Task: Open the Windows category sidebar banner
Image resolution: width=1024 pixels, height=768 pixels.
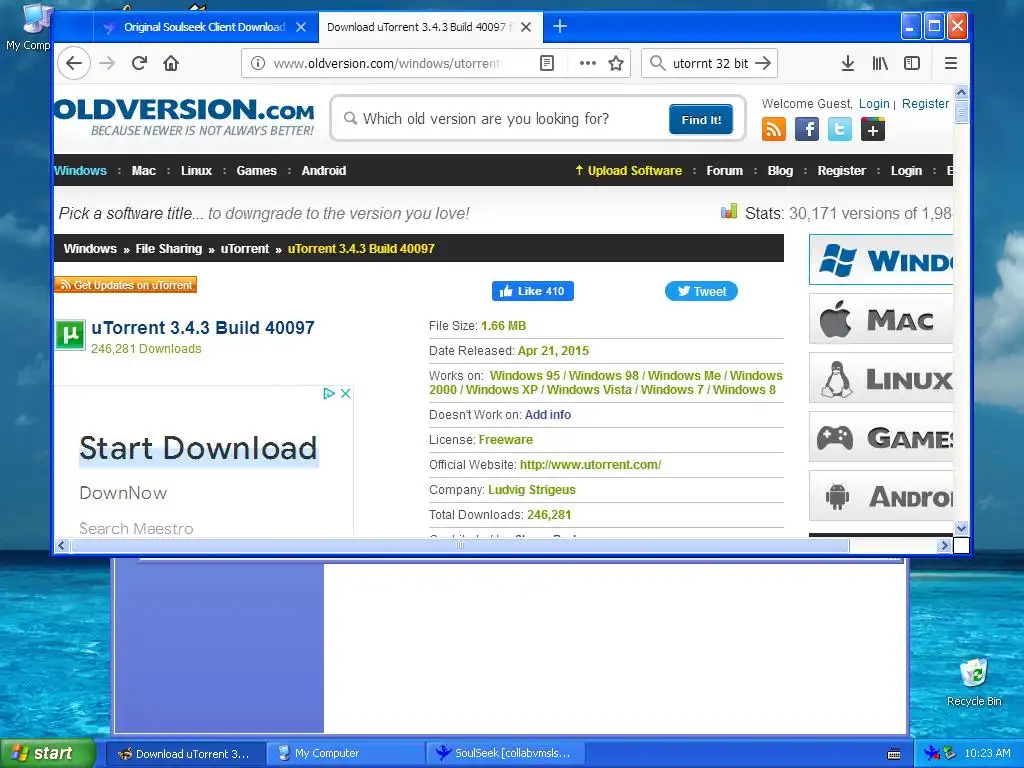Action: (881, 260)
